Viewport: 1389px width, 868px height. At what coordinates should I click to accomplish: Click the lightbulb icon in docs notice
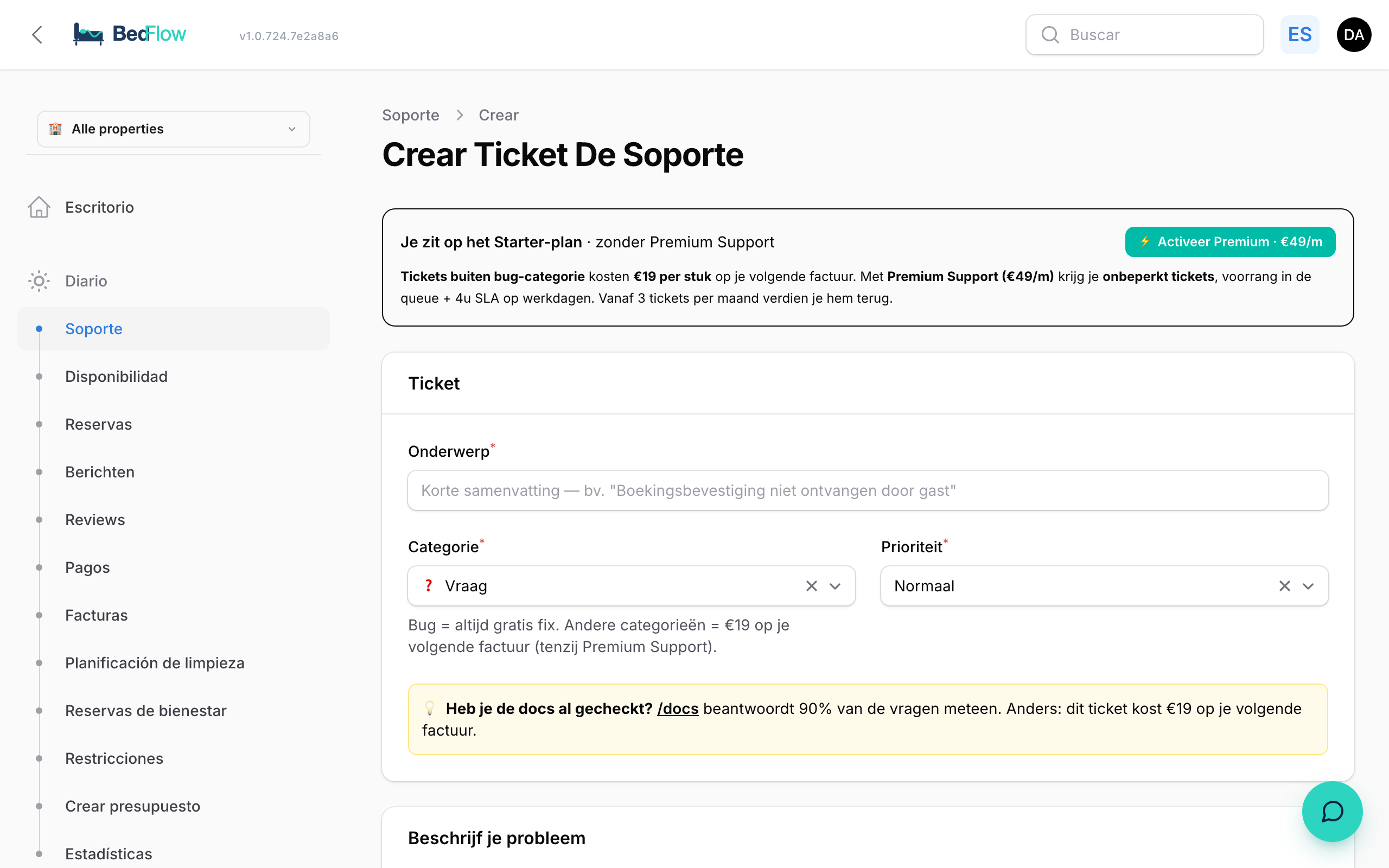click(430, 709)
